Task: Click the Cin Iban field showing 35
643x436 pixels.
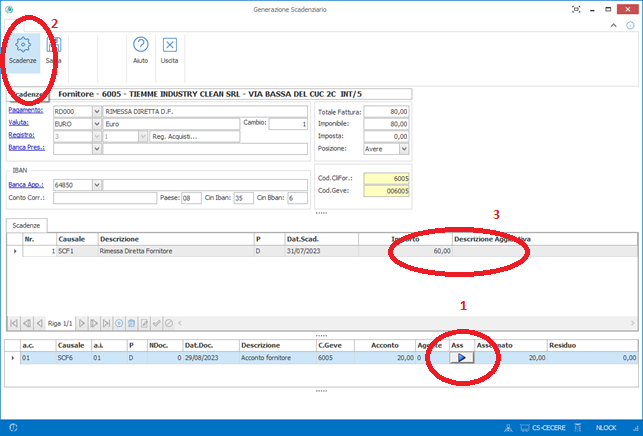Action: coord(243,198)
